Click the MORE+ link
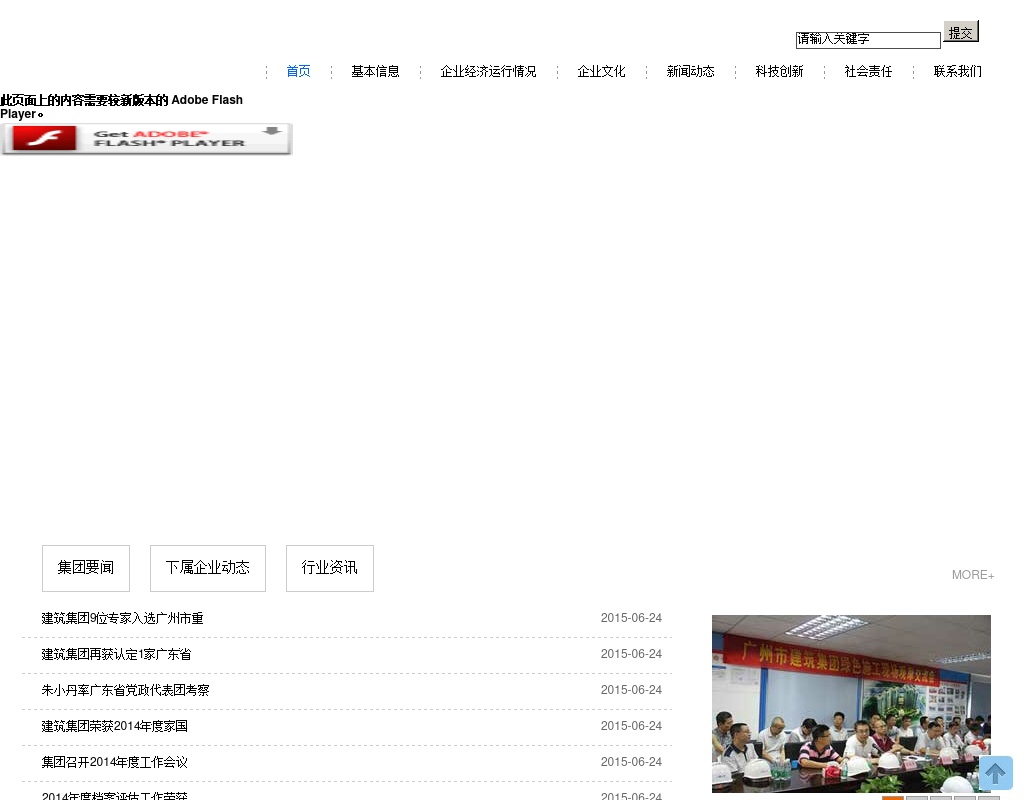 (x=972, y=575)
